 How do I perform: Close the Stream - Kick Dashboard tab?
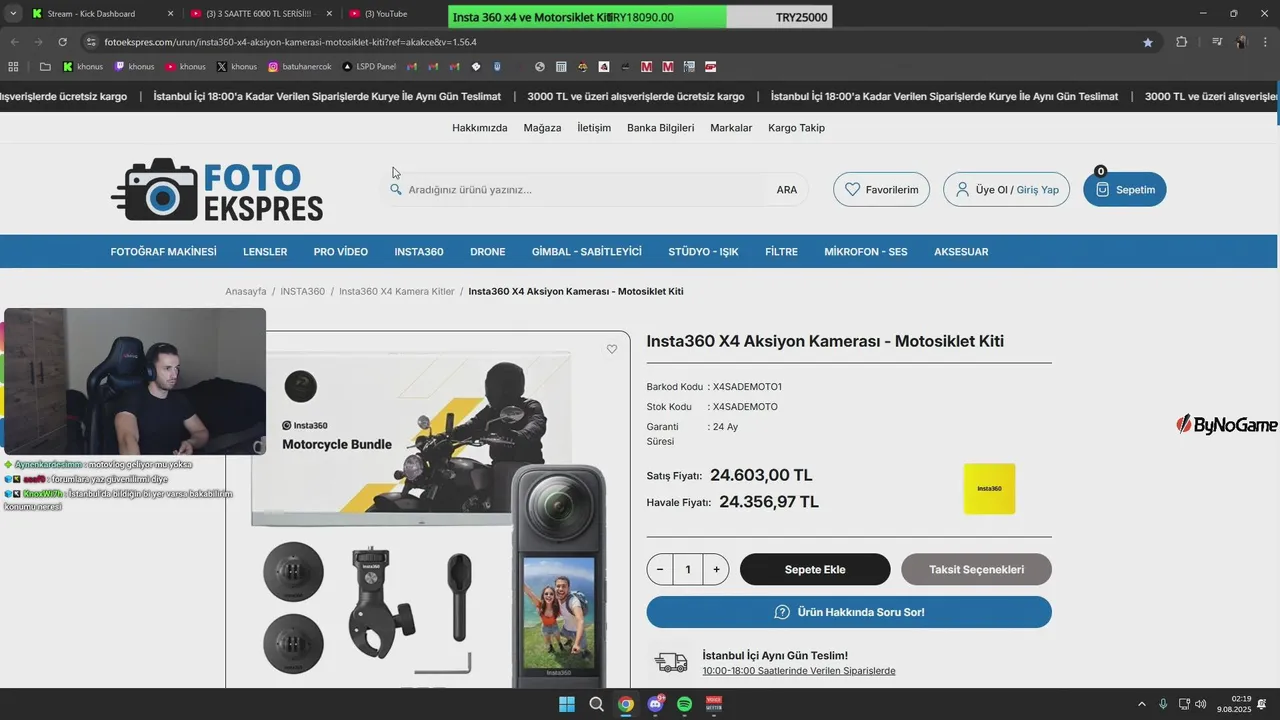(x=170, y=14)
